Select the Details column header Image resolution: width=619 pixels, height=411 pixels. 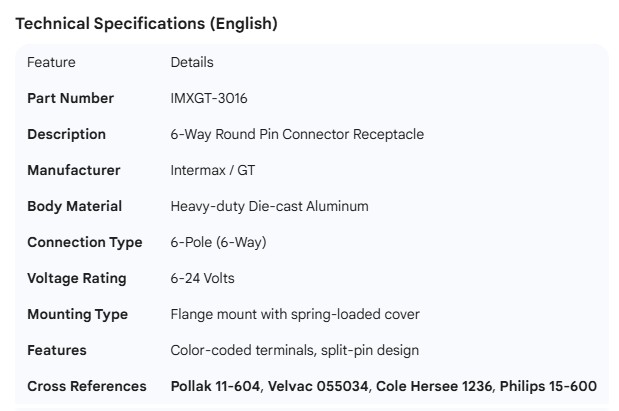click(x=192, y=62)
